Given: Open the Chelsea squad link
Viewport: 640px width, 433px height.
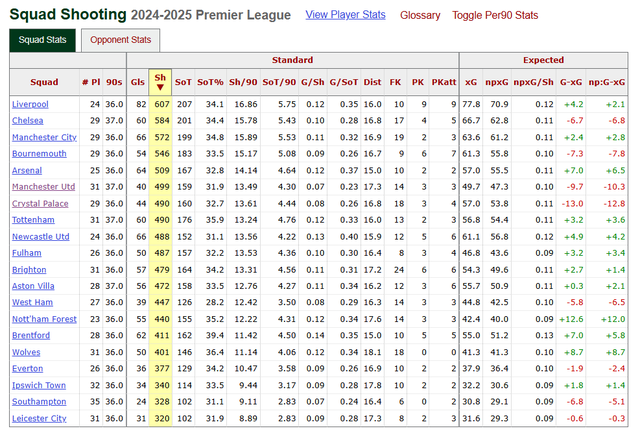Looking at the screenshot, I should point(27,121).
